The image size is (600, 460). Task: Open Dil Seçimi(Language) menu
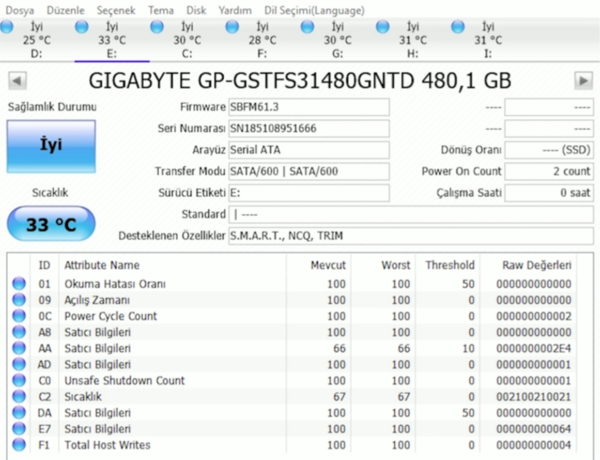[314, 10]
